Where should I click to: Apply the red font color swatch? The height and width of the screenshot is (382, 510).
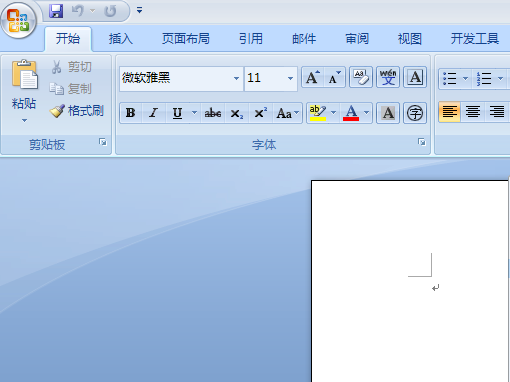tap(351, 113)
